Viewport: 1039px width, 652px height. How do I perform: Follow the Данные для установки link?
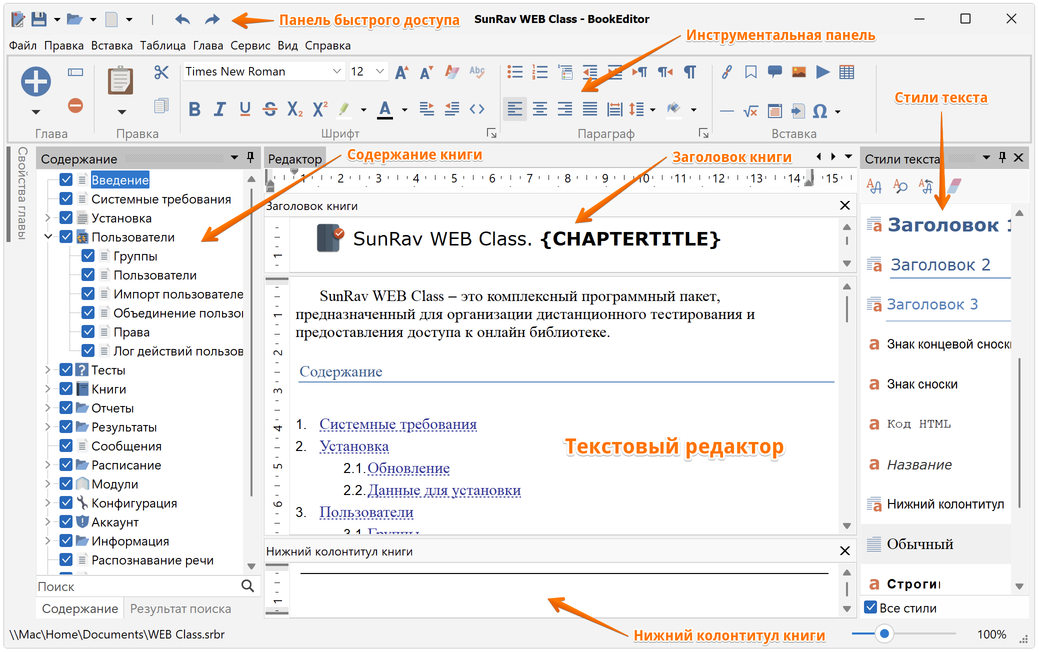(444, 490)
